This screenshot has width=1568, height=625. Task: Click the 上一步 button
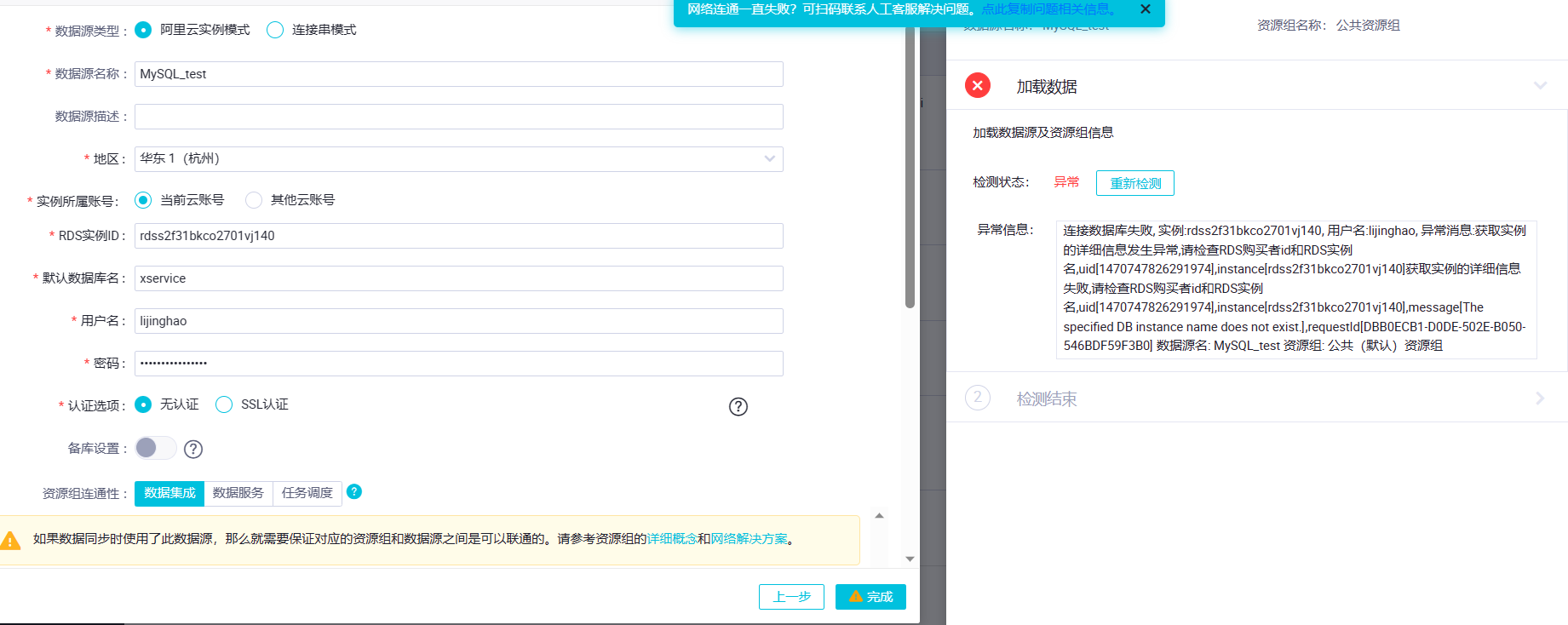tap(791, 597)
